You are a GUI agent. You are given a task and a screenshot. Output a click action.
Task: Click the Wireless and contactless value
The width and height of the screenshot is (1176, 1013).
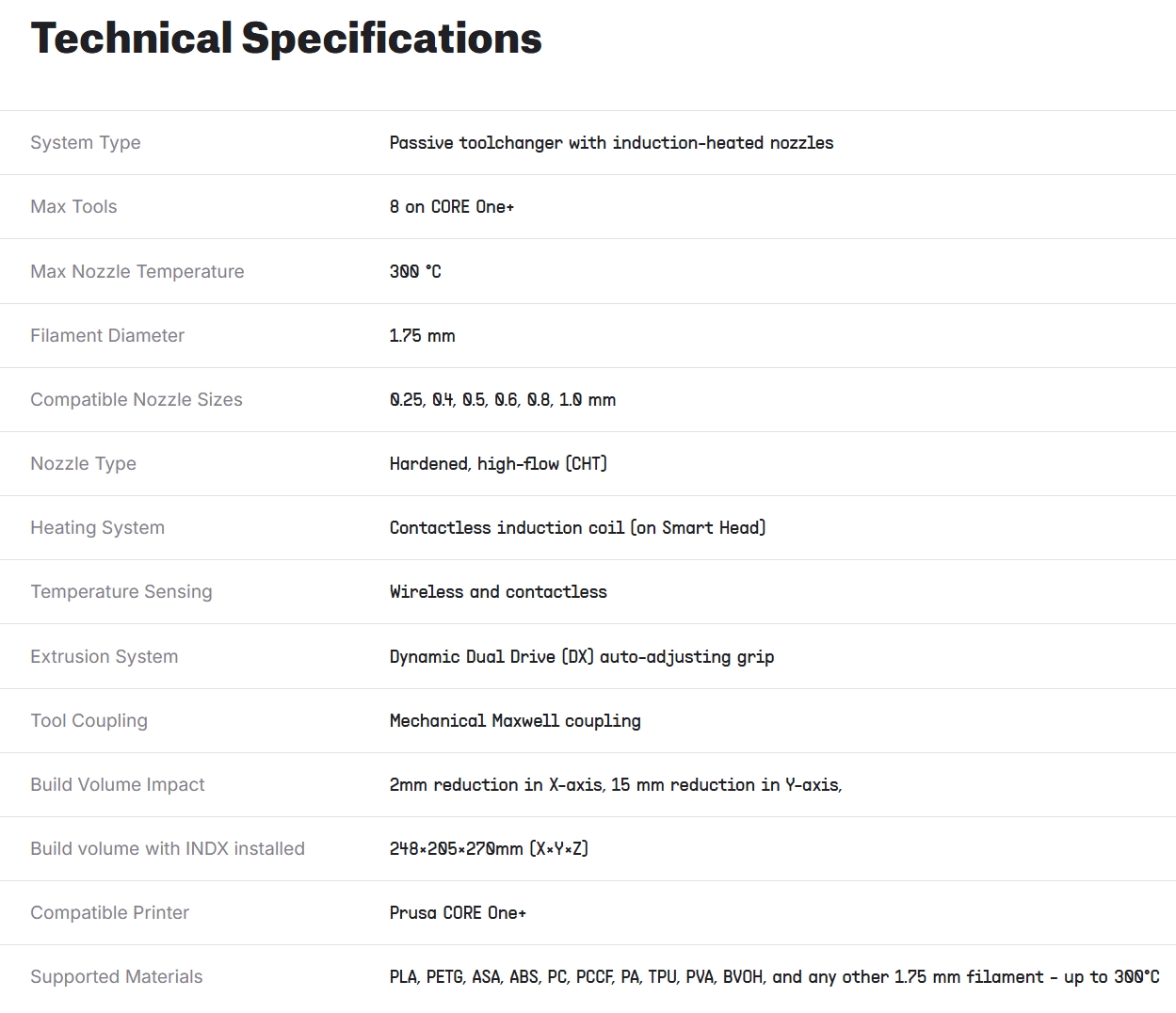coord(498,592)
